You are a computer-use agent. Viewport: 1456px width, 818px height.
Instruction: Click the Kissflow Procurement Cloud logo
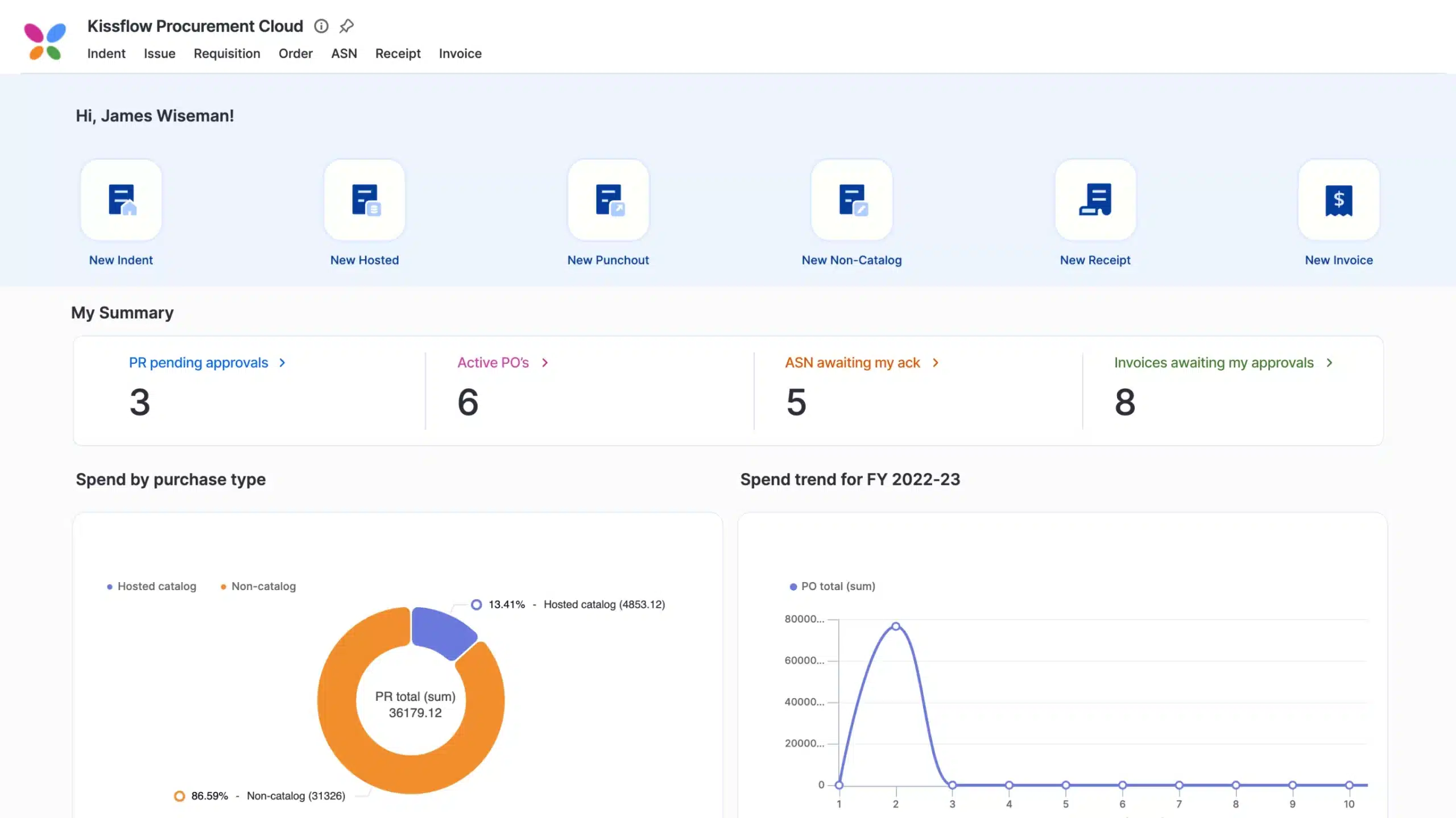[45, 38]
